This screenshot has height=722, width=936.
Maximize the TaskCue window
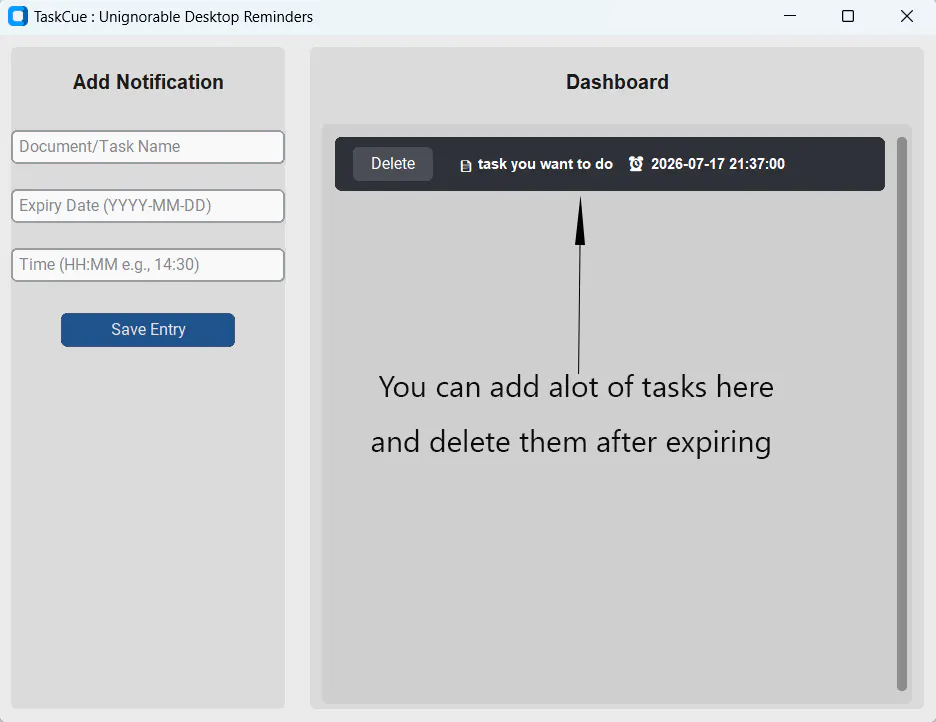(848, 16)
